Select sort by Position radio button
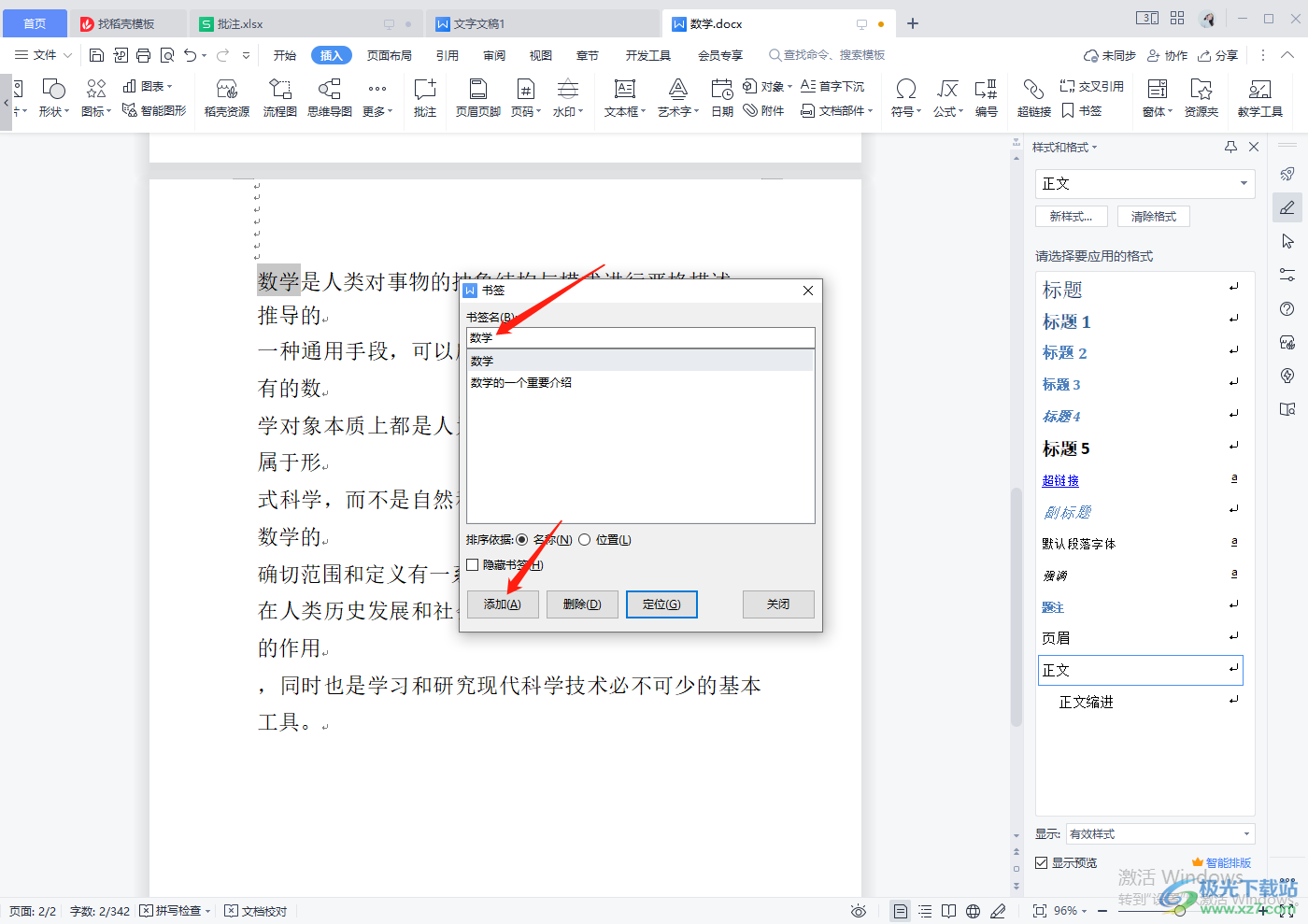 click(585, 540)
